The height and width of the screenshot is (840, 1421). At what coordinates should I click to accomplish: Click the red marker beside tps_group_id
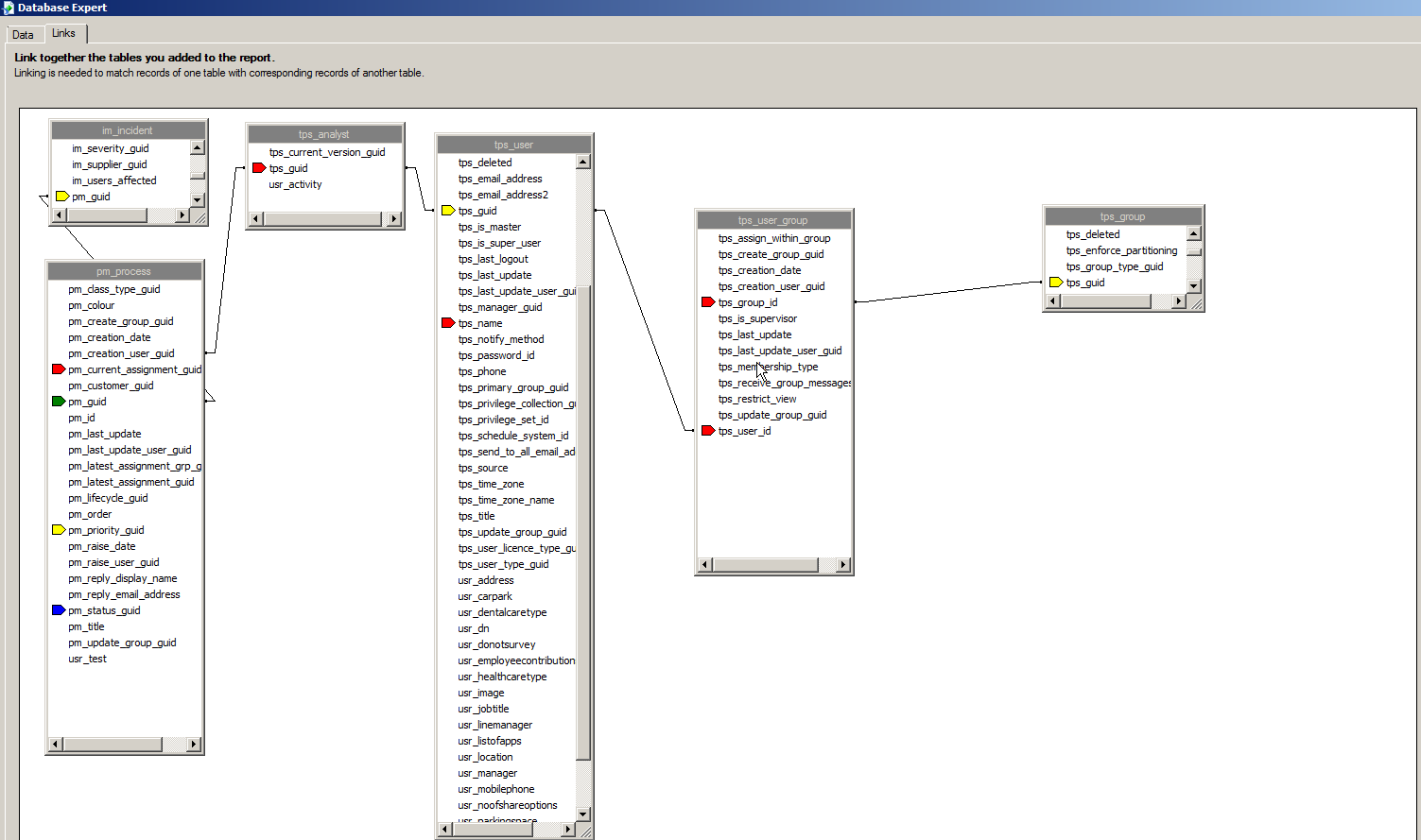tap(708, 302)
